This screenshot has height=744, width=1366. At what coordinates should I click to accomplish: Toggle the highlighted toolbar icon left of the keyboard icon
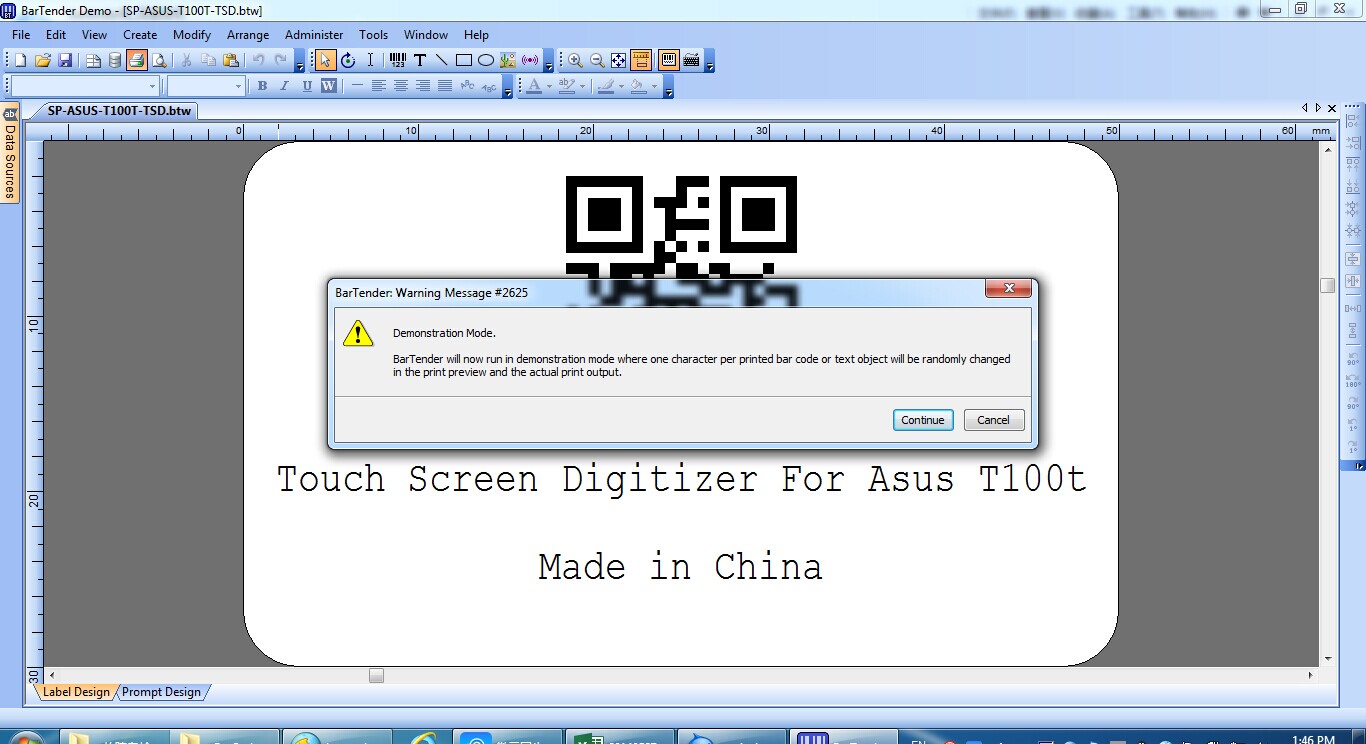point(669,61)
